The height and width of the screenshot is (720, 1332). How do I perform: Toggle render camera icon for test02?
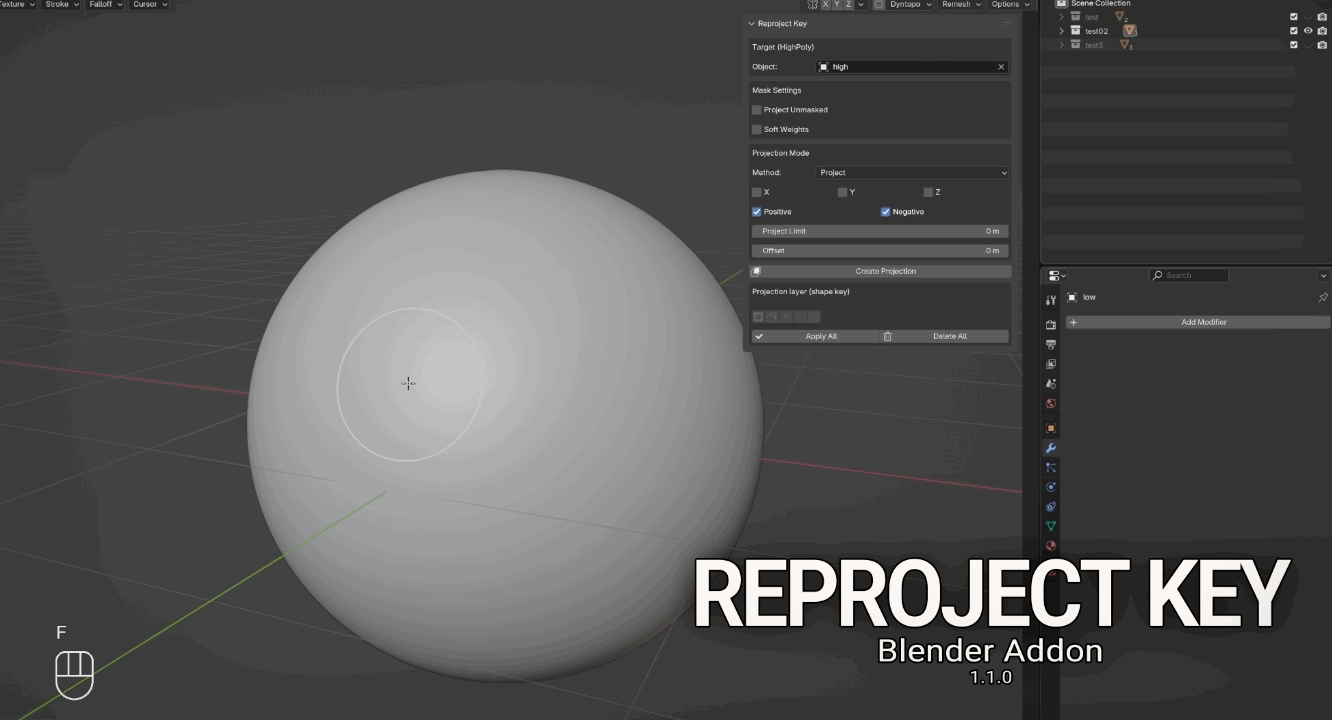click(1321, 31)
